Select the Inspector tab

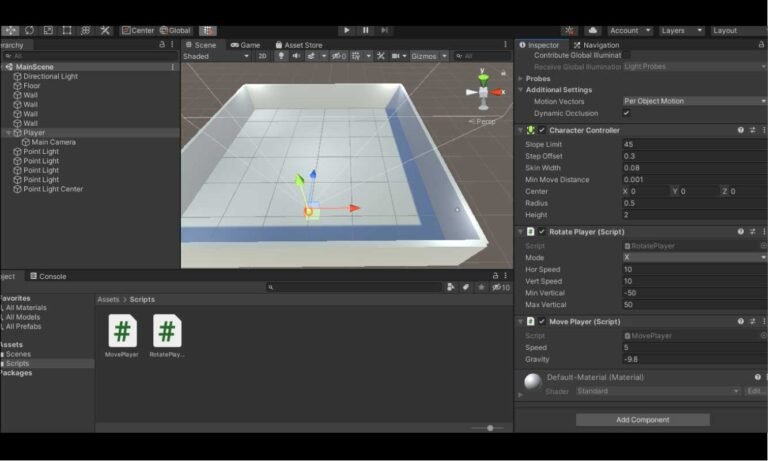(539, 45)
